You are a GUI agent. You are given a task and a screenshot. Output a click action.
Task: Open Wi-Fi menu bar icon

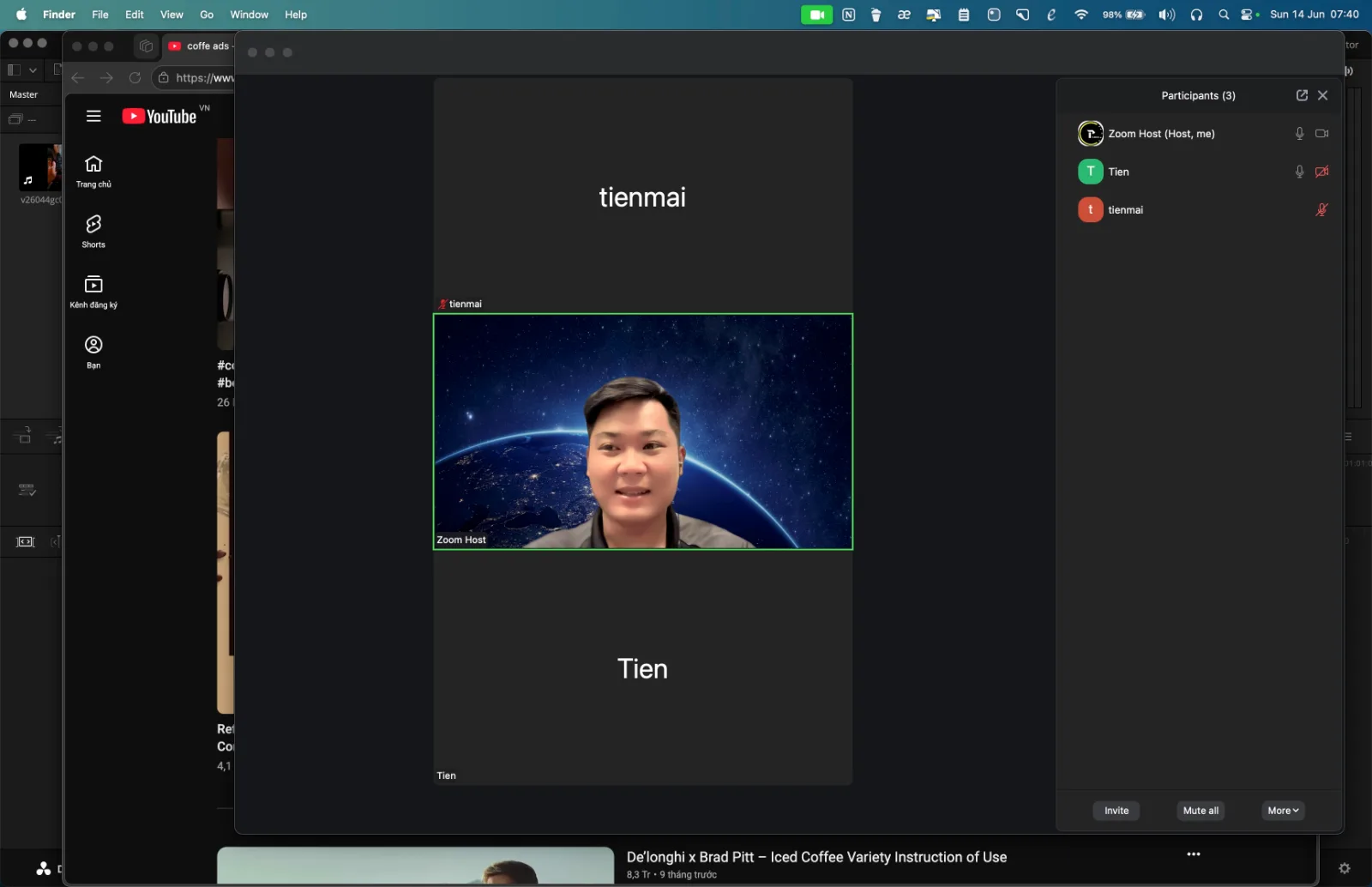1081,15
